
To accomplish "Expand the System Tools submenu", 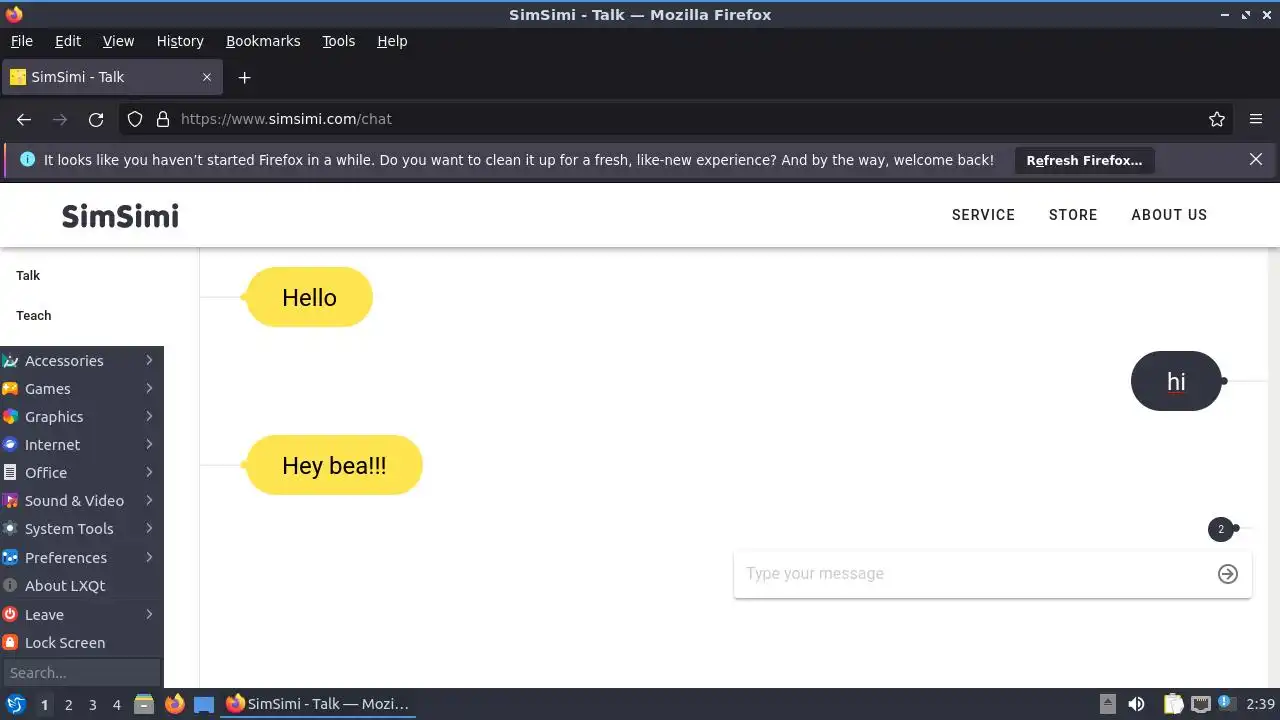I will click(82, 528).
